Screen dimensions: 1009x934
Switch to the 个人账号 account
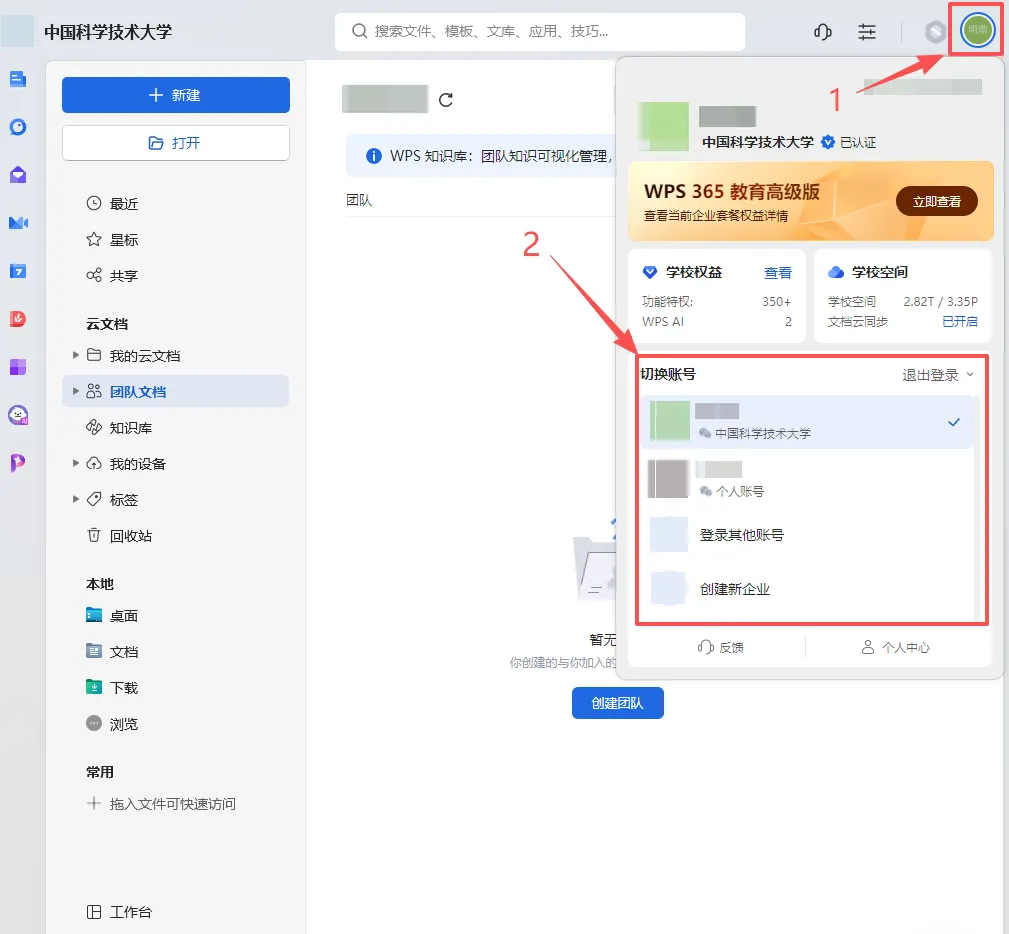coord(806,479)
